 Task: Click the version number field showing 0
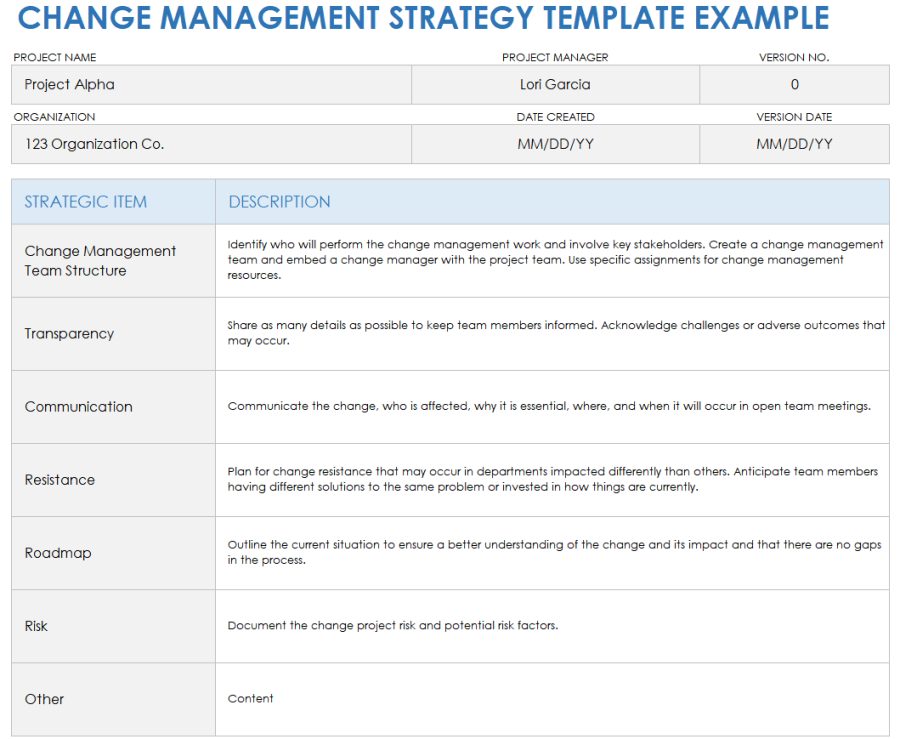[x=794, y=84]
